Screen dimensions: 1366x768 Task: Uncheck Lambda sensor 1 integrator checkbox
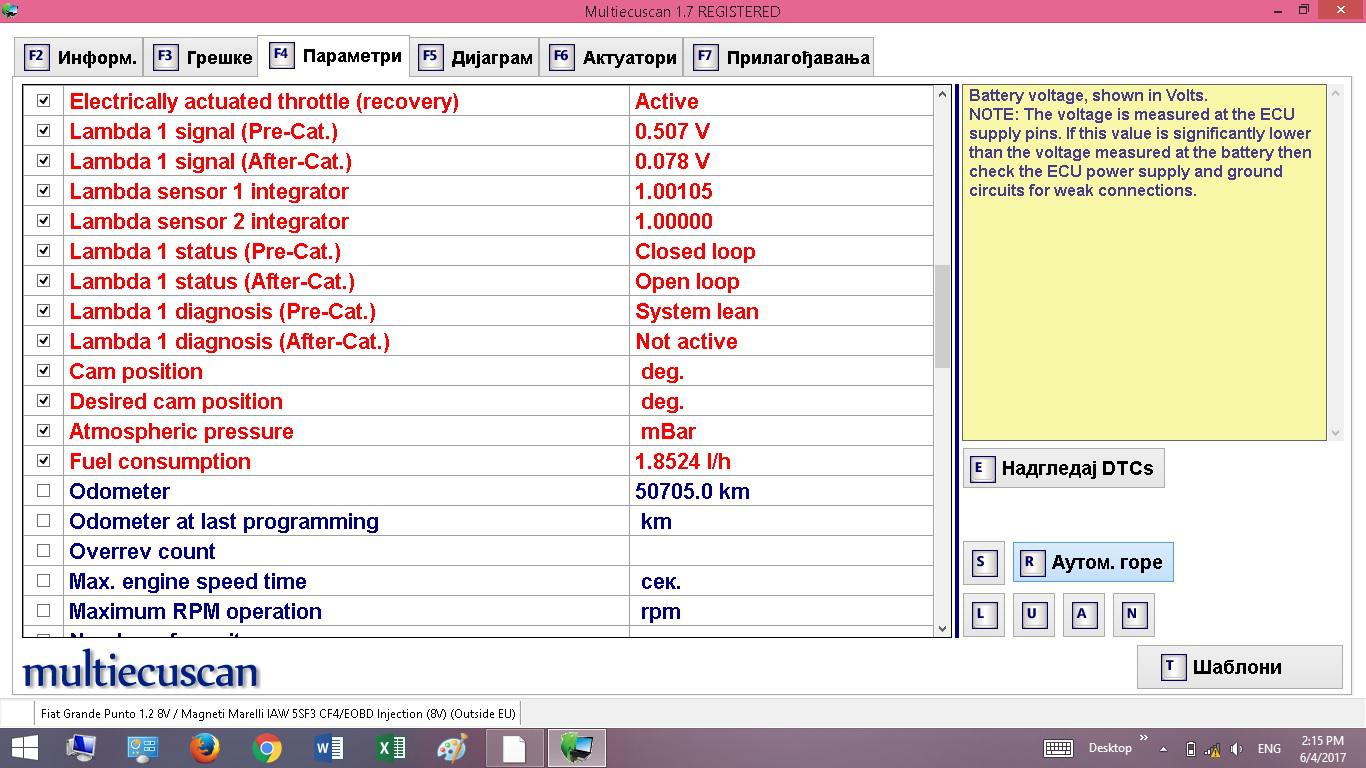click(x=43, y=191)
